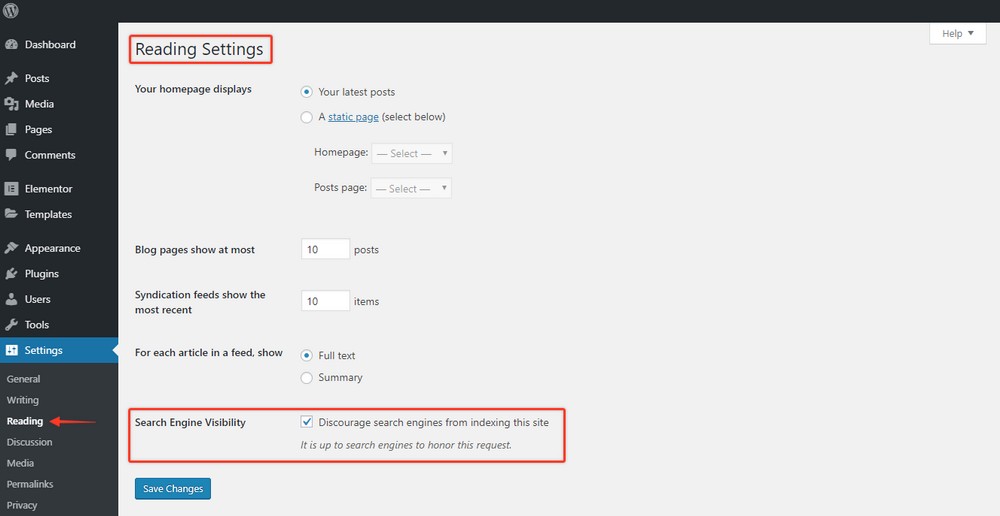The image size is (1000, 516).
Task: Select Reading settings submenu
Action: (25, 421)
